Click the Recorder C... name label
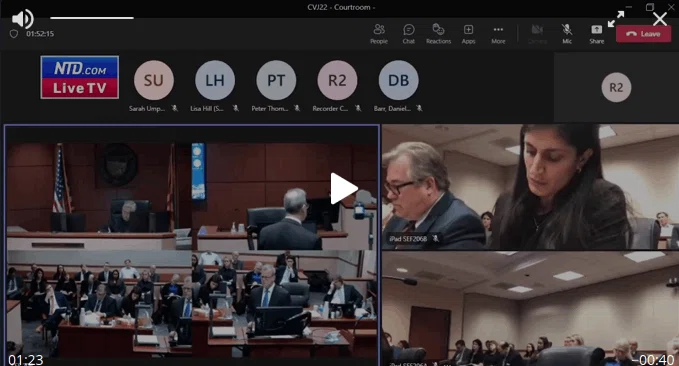Screen dimensions: 679x366 [330, 108]
